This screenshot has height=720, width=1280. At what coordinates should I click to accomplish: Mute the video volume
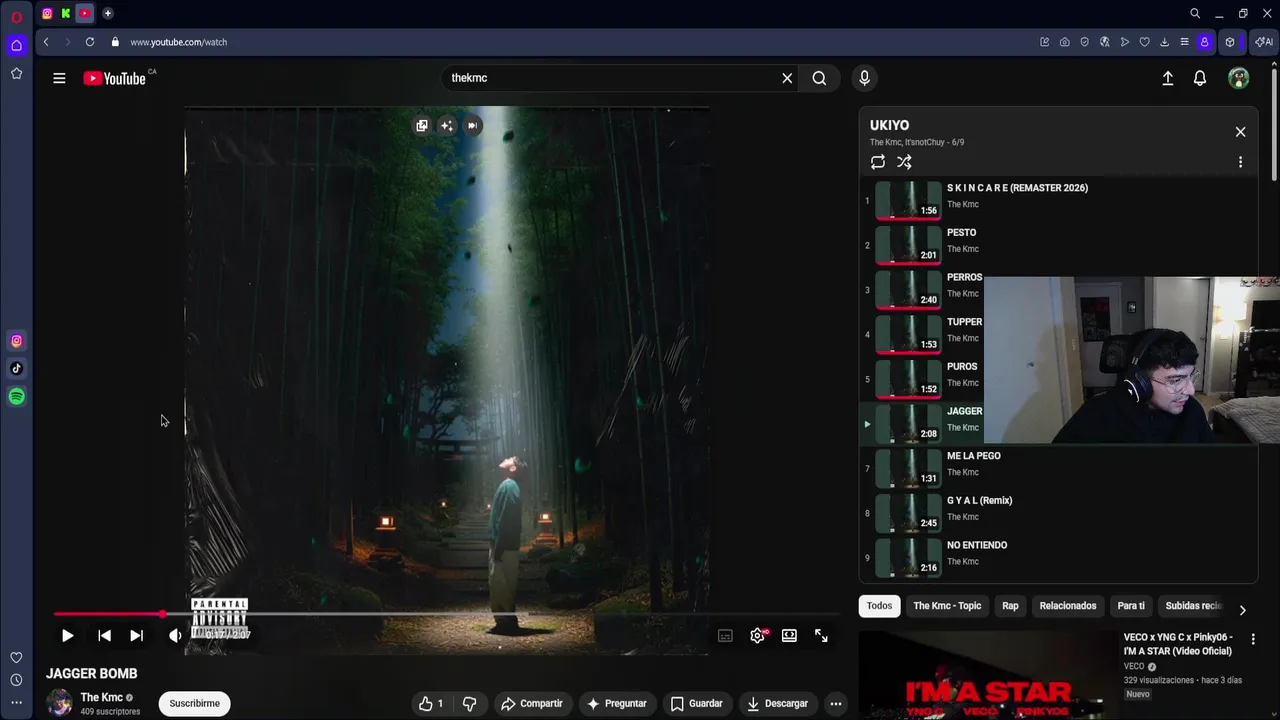(175, 636)
